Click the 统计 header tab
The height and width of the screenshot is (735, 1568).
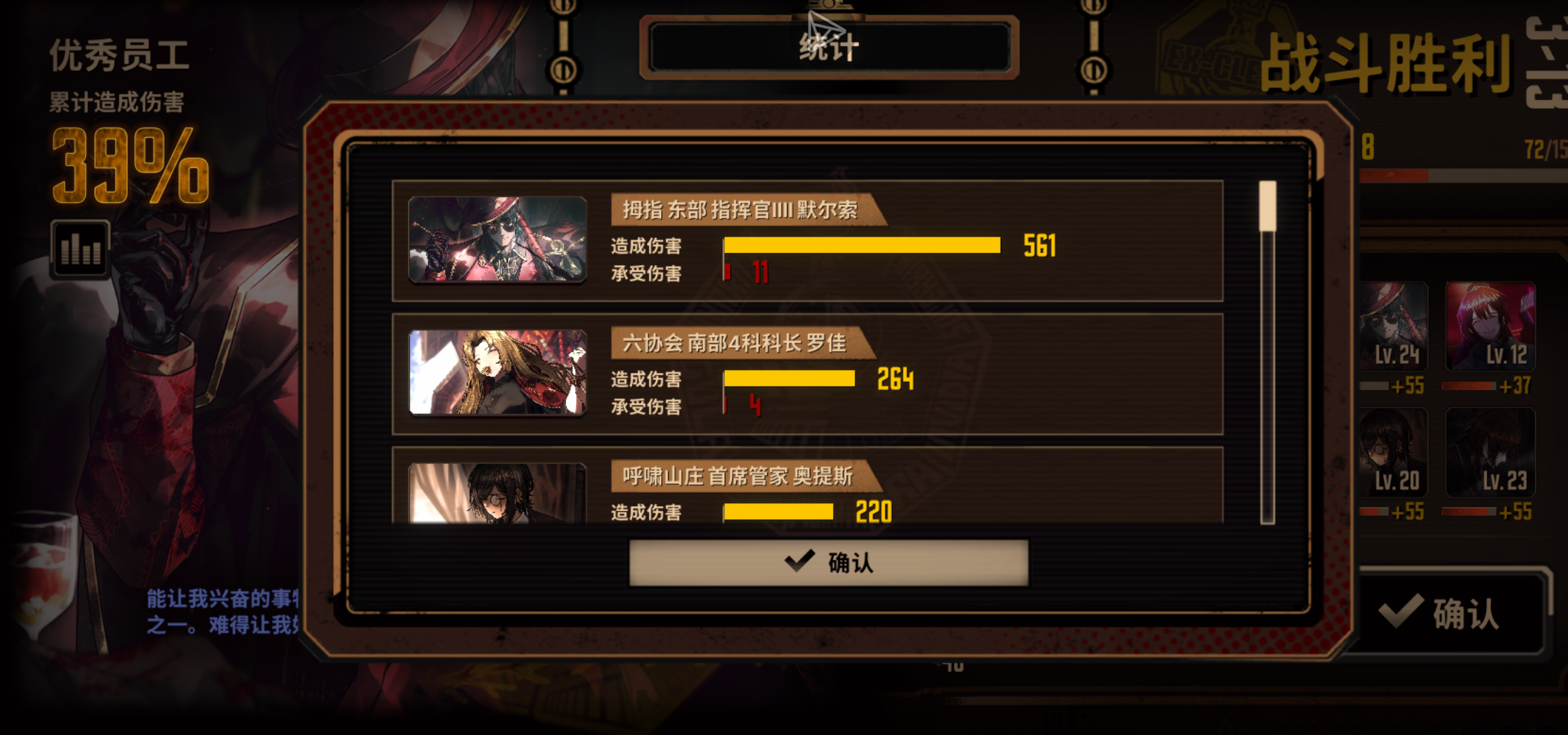click(829, 47)
